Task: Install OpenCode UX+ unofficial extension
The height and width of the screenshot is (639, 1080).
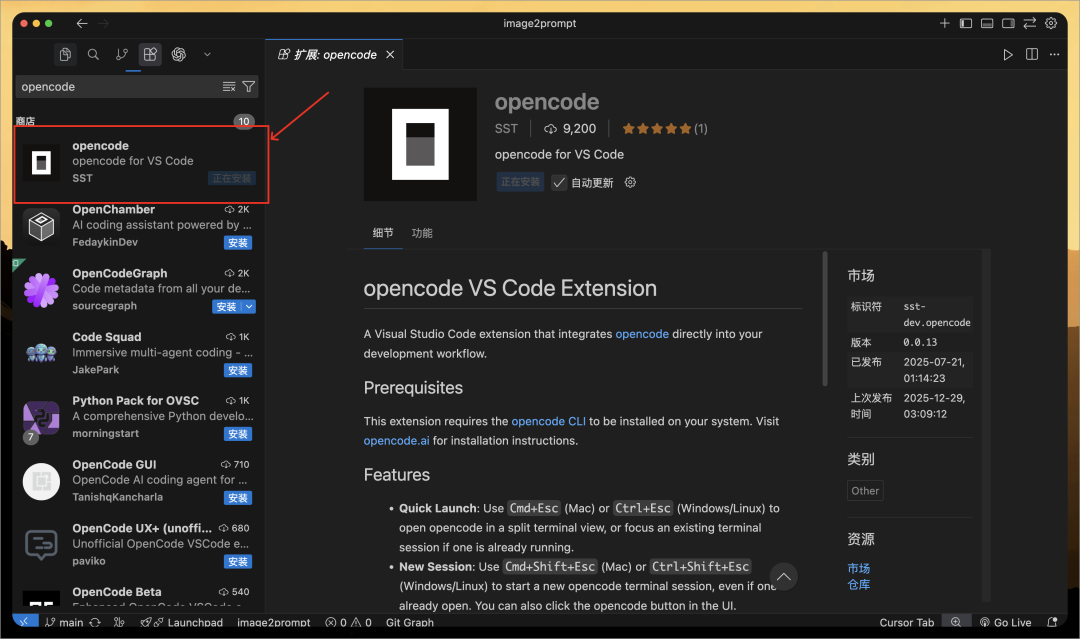Action: click(238, 562)
